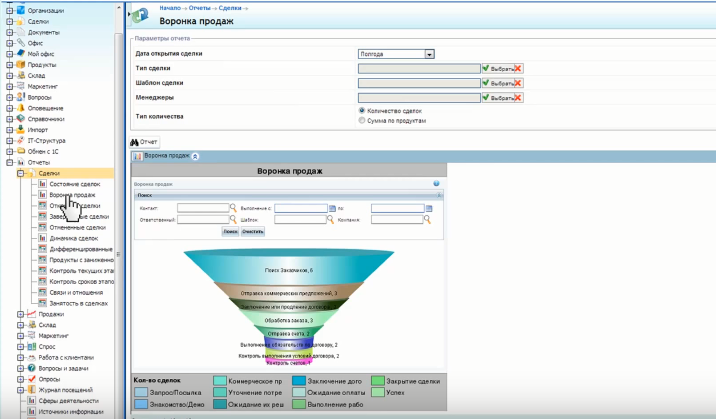Click Выбрать for the Тип сделки field
Image resolution: width=716 pixels, height=419 pixels.
498,68
